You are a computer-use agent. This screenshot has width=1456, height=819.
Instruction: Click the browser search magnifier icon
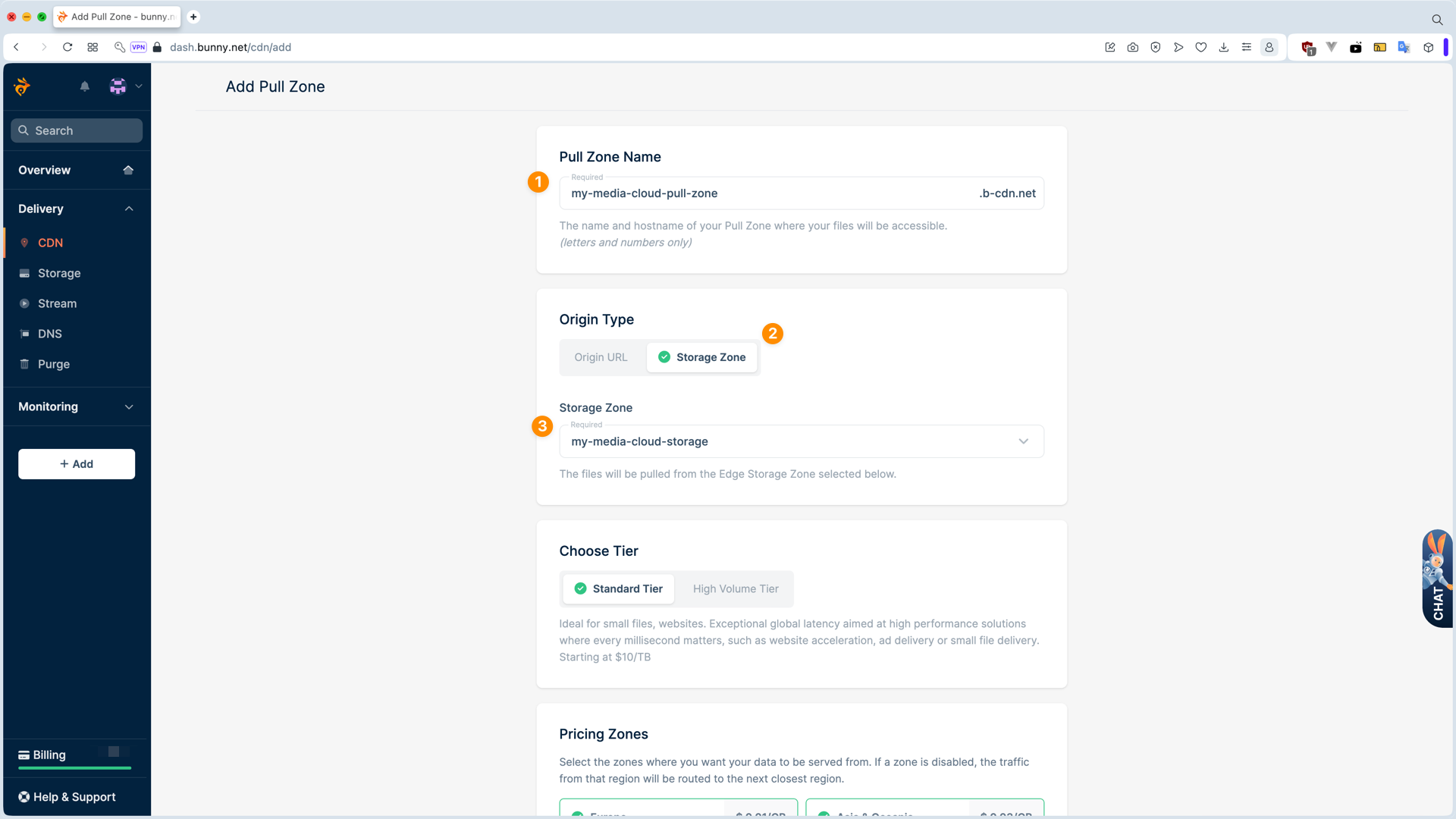point(1437,20)
